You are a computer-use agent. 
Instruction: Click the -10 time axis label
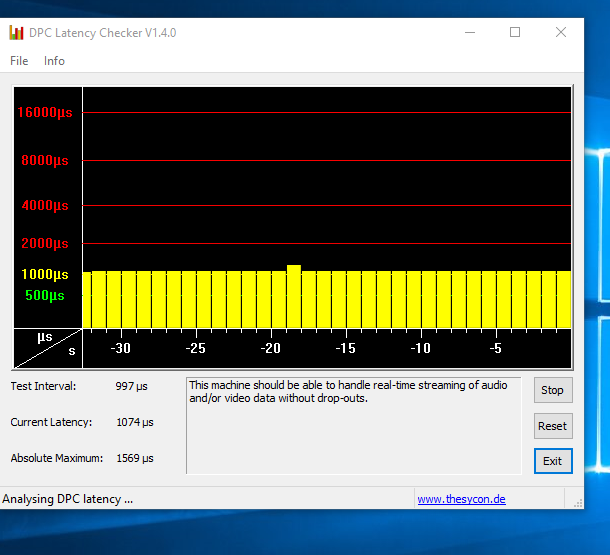[421, 348]
